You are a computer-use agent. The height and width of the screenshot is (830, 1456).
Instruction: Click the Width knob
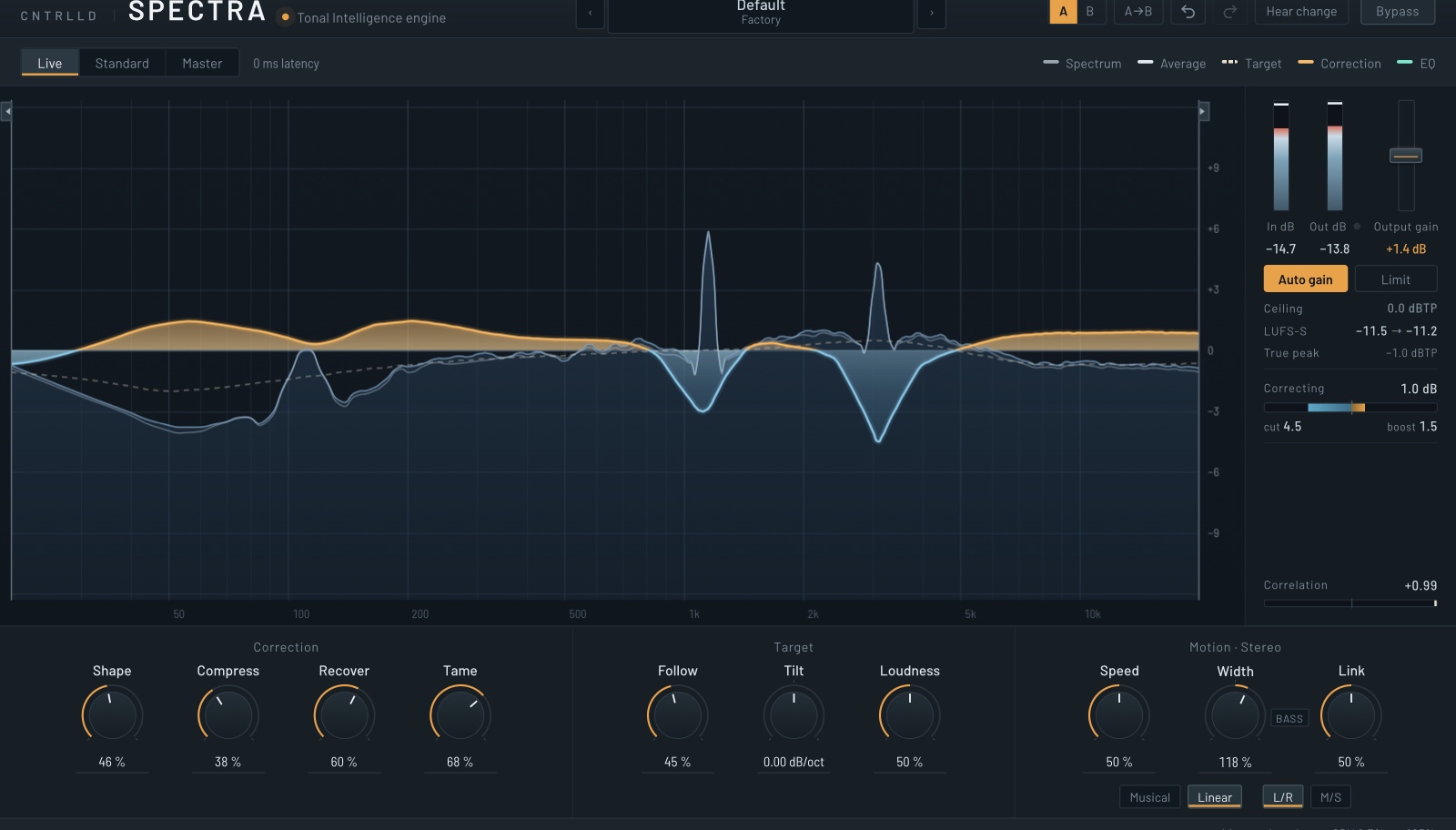click(x=1235, y=714)
